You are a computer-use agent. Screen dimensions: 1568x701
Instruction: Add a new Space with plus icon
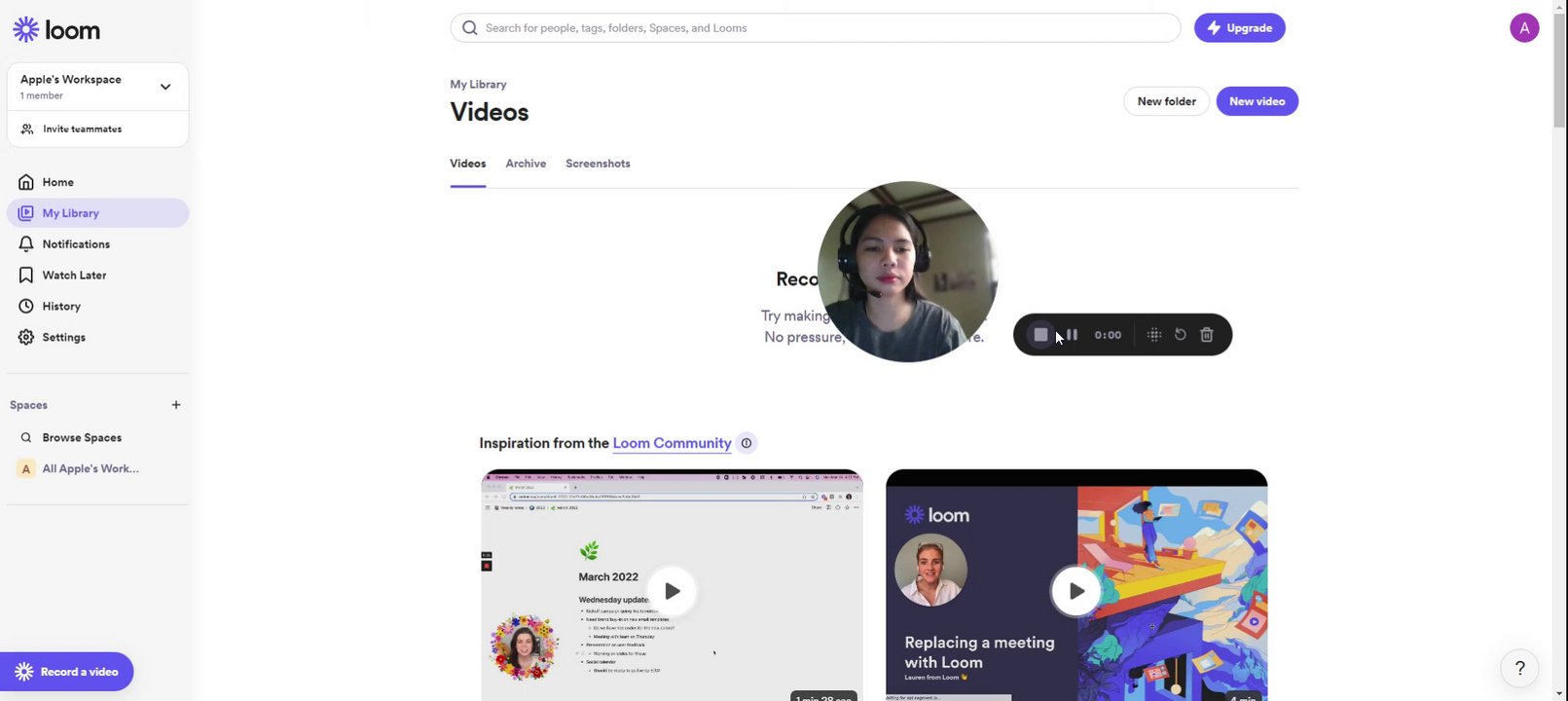tap(176, 405)
